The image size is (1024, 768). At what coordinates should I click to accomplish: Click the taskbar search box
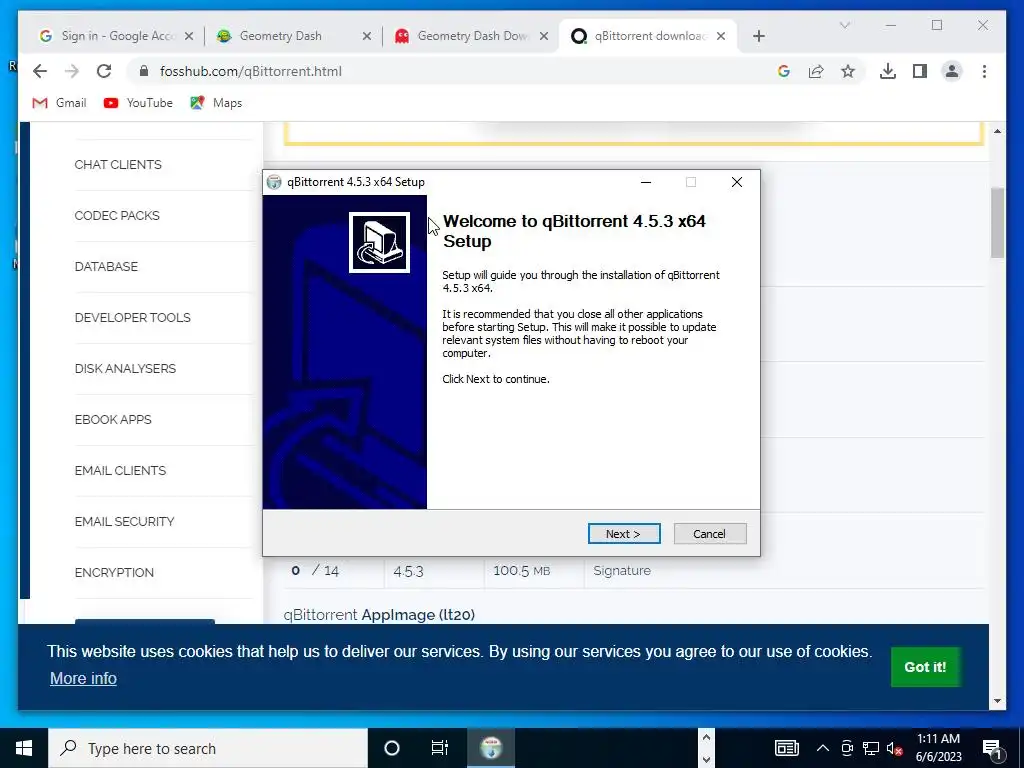pos(208,748)
